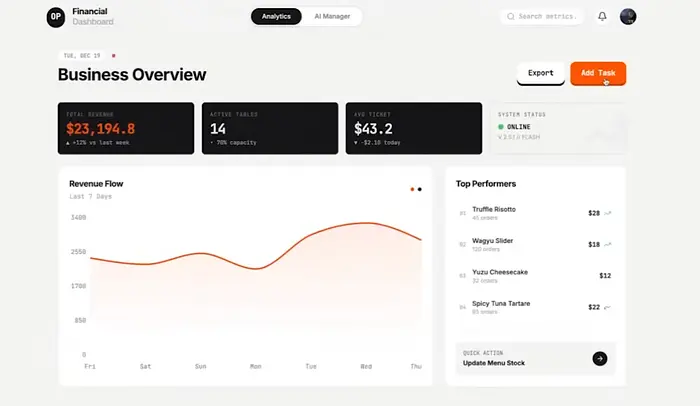The image size is (700, 406).
Task: Click the trend icon beside Truffle Risotto
Action: [608, 213]
